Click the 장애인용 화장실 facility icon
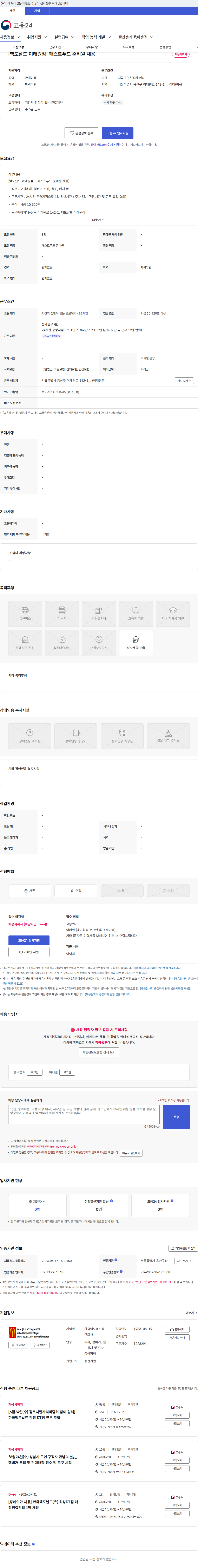The width and height of the screenshot is (198, 1568). pyautogui.click(x=122, y=736)
